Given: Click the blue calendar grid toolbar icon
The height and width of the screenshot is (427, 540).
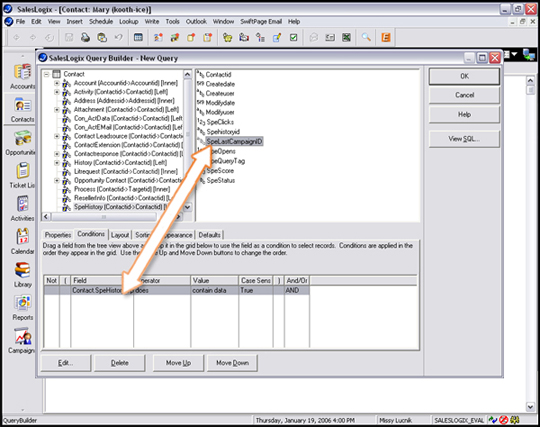Looking at the screenshot, I should (x=138, y=37).
